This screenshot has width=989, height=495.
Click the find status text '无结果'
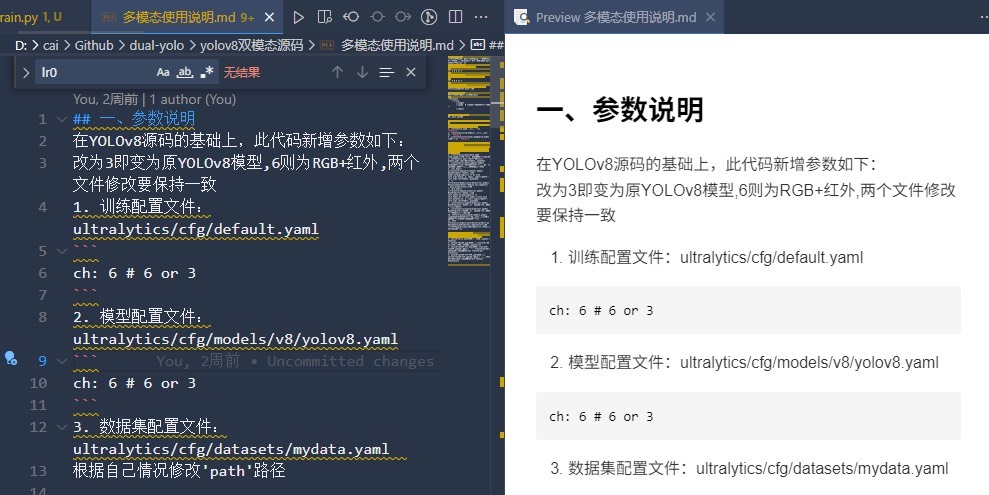tap(242, 73)
